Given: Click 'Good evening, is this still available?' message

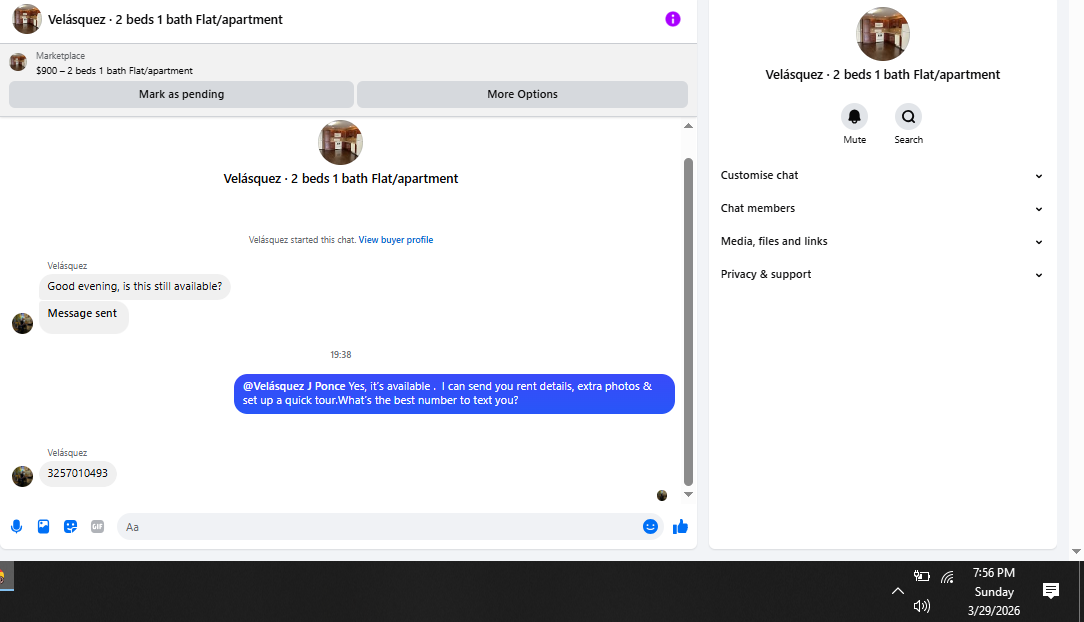Looking at the screenshot, I should [x=135, y=286].
